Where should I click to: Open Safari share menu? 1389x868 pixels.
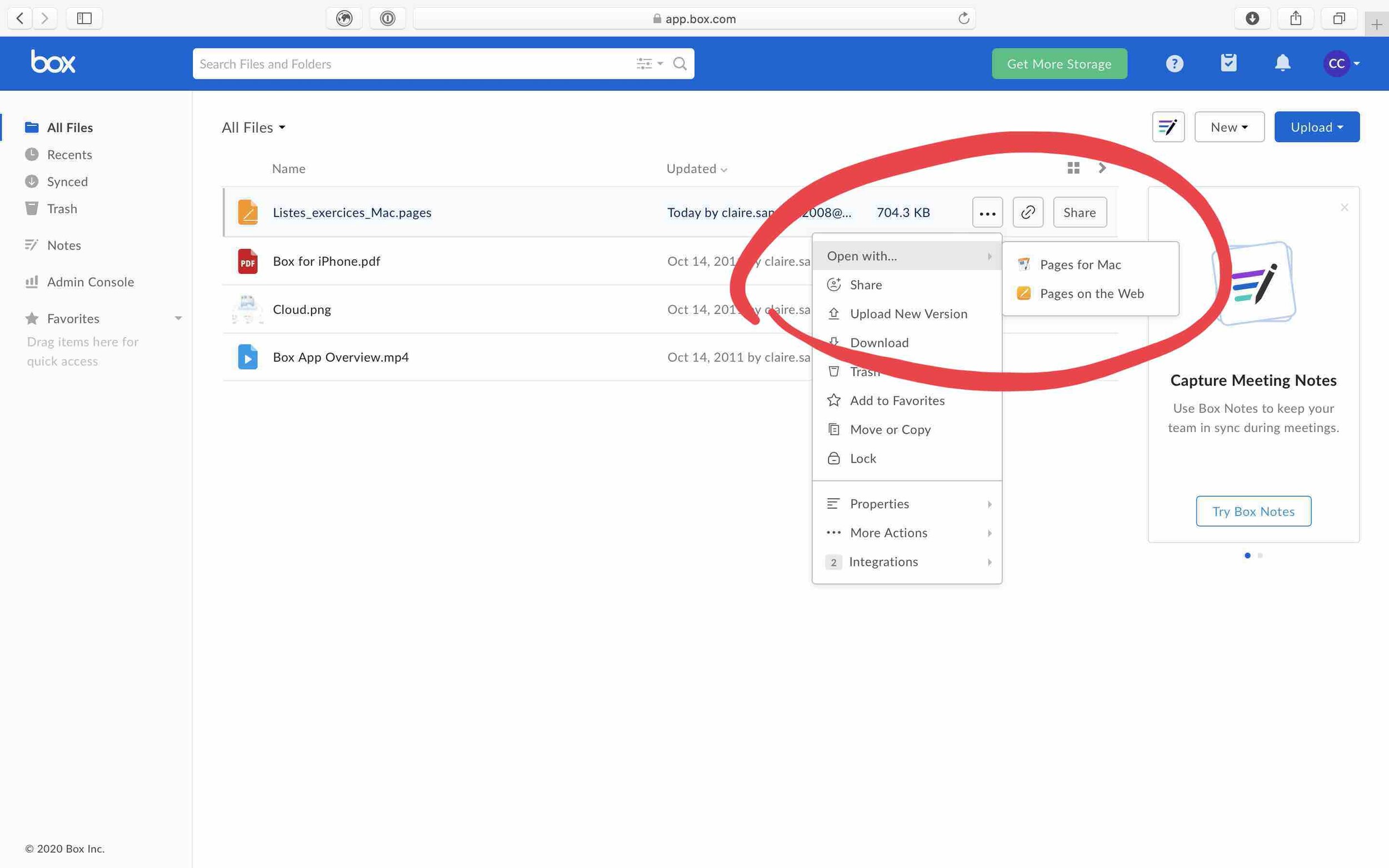point(1296,18)
